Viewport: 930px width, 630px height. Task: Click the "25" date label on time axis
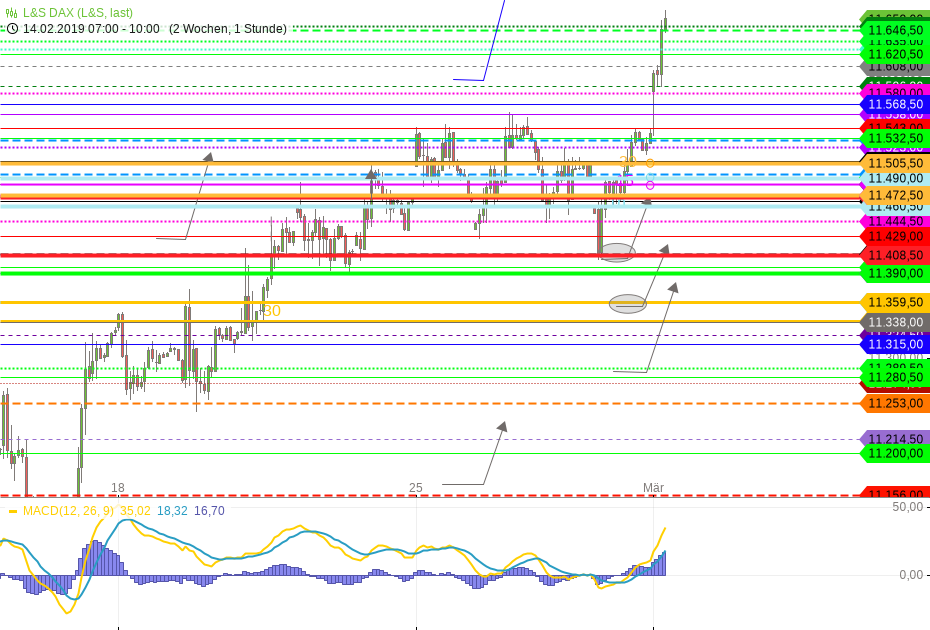[x=416, y=488]
